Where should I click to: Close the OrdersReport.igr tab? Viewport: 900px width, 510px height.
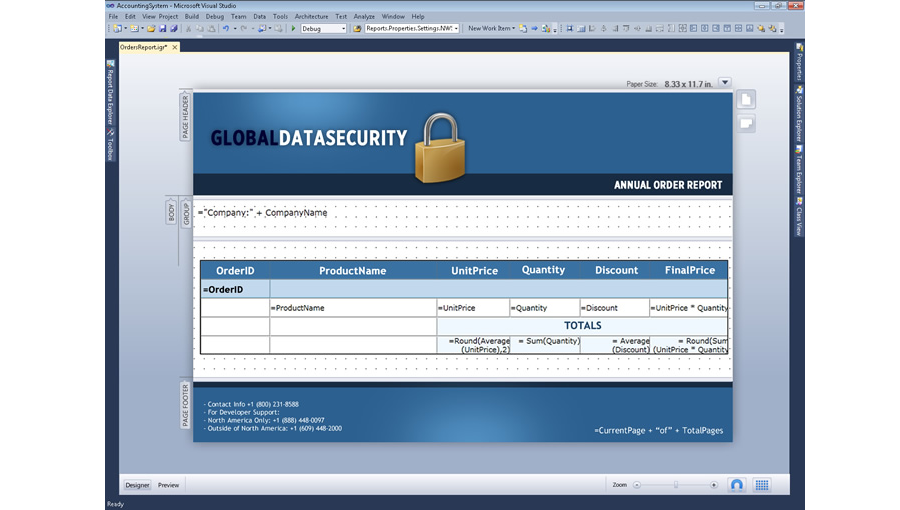pyautogui.click(x=174, y=47)
